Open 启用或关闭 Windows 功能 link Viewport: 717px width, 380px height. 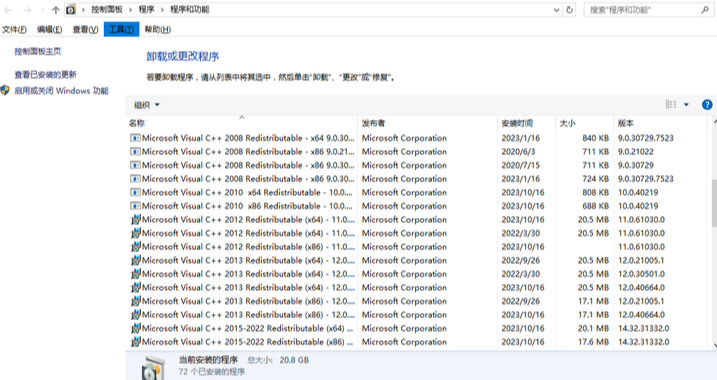61,91
